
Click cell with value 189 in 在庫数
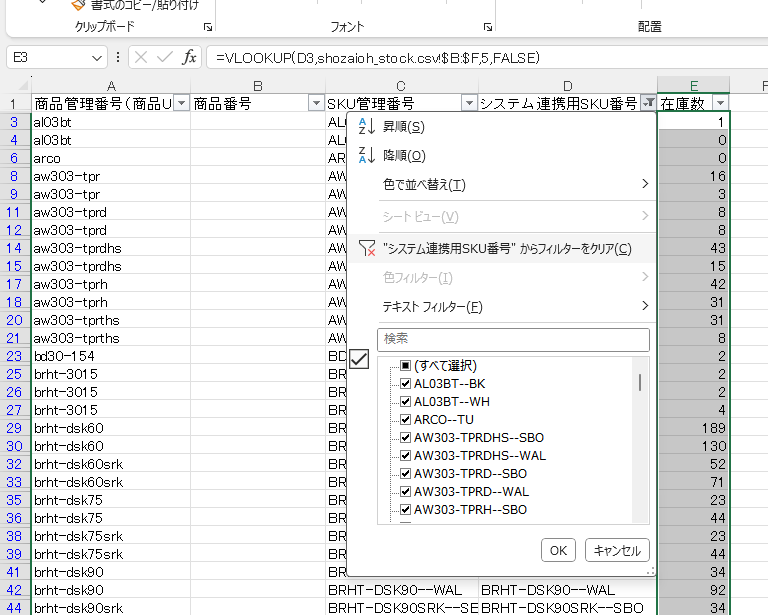click(694, 428)
